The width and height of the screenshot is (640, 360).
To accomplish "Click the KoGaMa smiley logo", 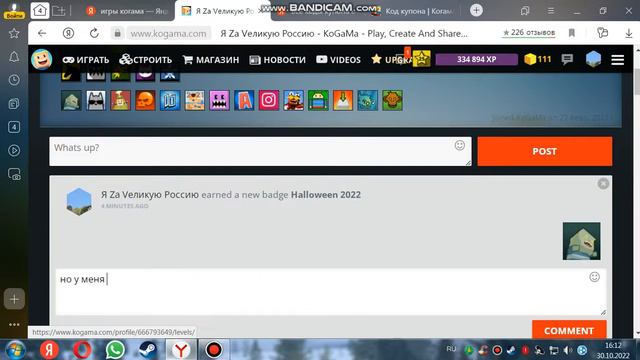I will coord(42,59).
